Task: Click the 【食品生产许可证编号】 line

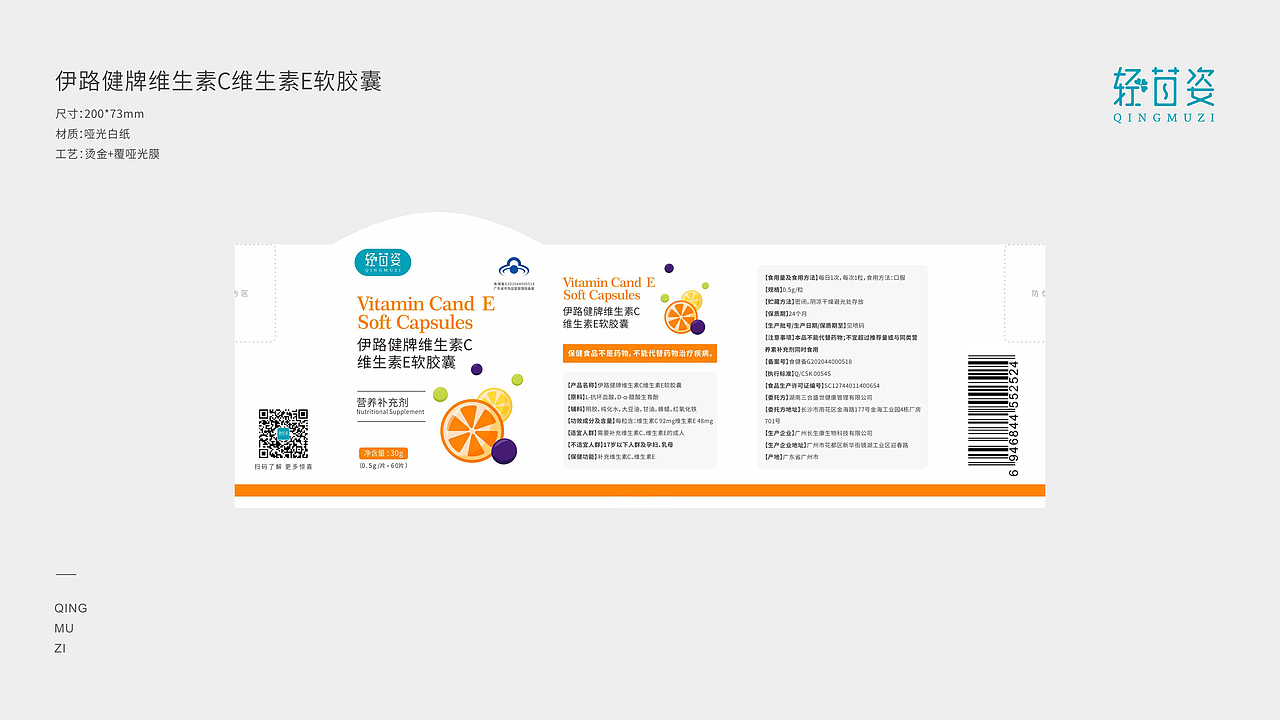Action: point(822,385)
